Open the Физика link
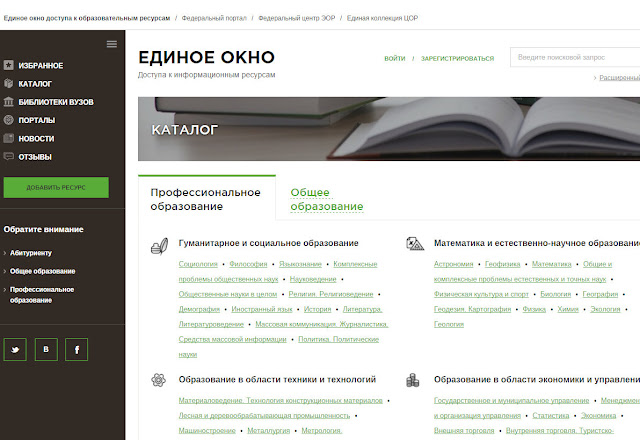 pos(534,309)
